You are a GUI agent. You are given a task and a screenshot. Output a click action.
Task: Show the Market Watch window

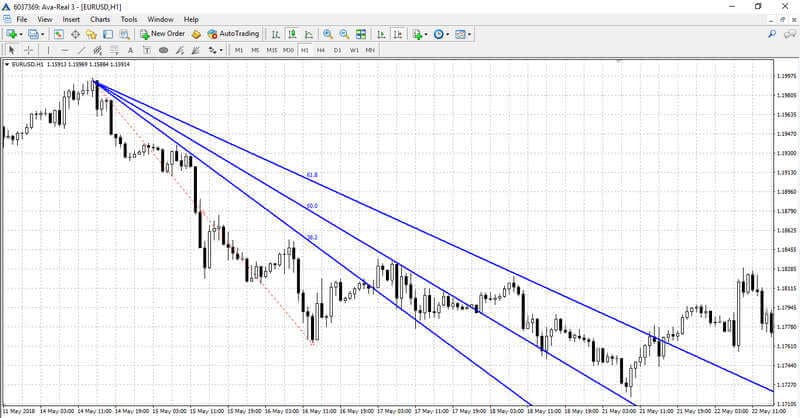pyautogui.click(x=59, y=34)
